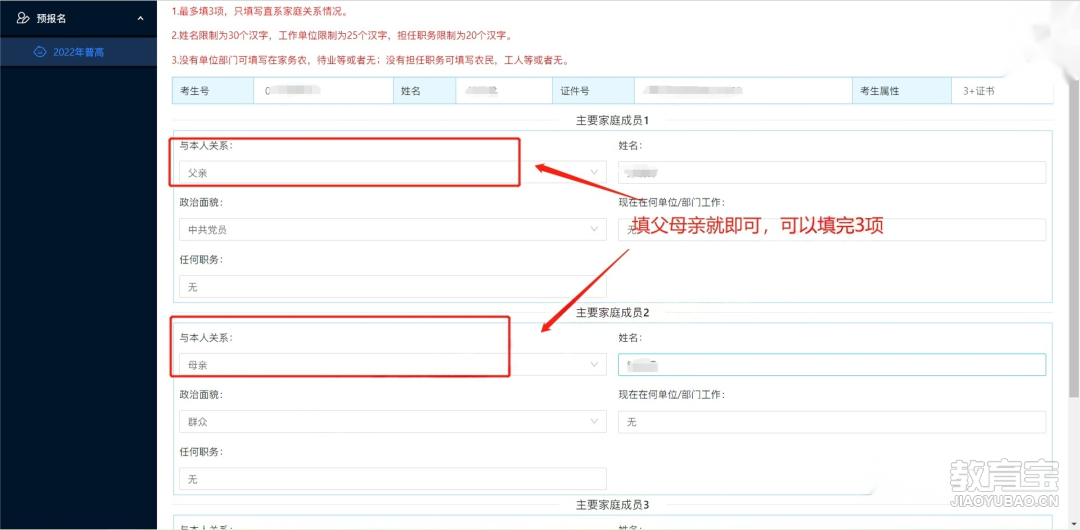The image size is (1080, 530).
Task: Click the arrow on the 父亲 dropdown
Action: [594, 173]
